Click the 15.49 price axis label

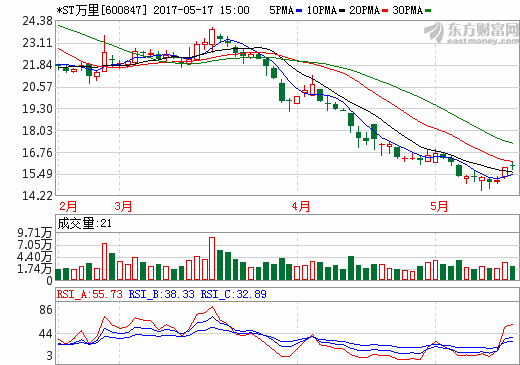click(x=38, y=174)
